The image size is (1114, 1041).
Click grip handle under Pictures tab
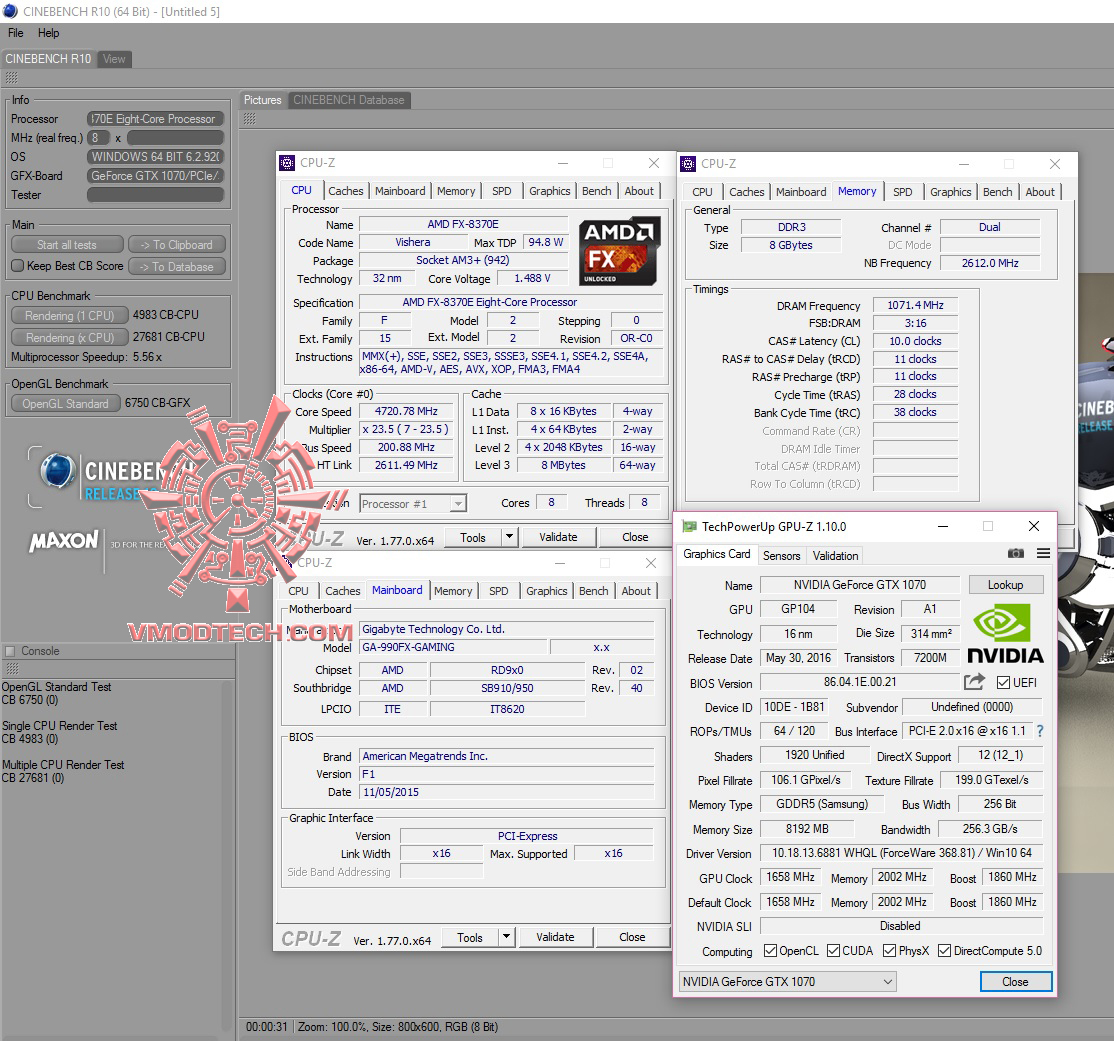(x=249, y=119)
